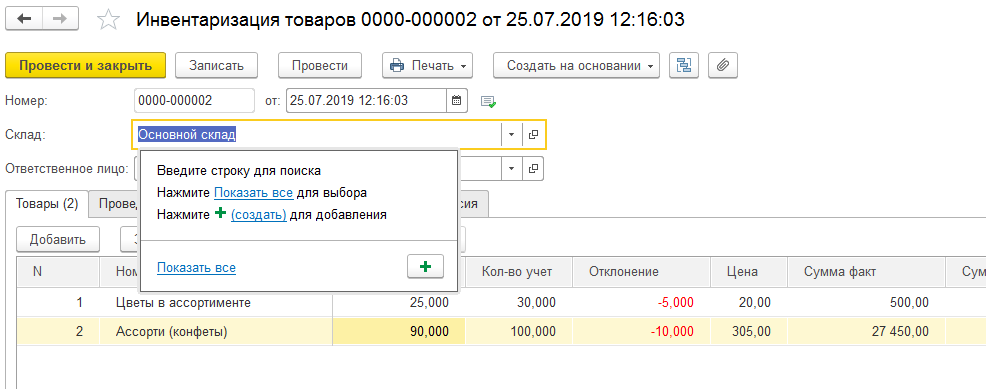Viewport: 986px width, 389px height.
Task: Click the Номер input field
Action: (194, 101)
